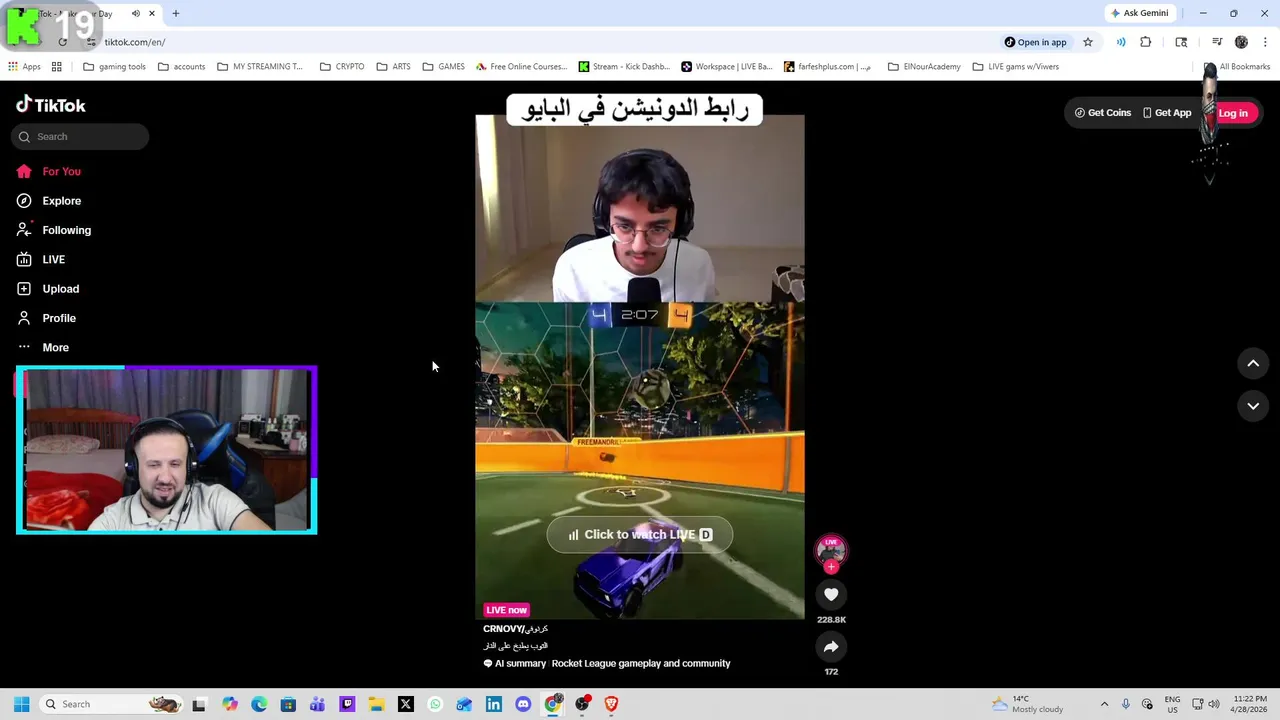1280x720 pixels.
Task: Go to previous video with up chevron
Action: coord(1253,364)
